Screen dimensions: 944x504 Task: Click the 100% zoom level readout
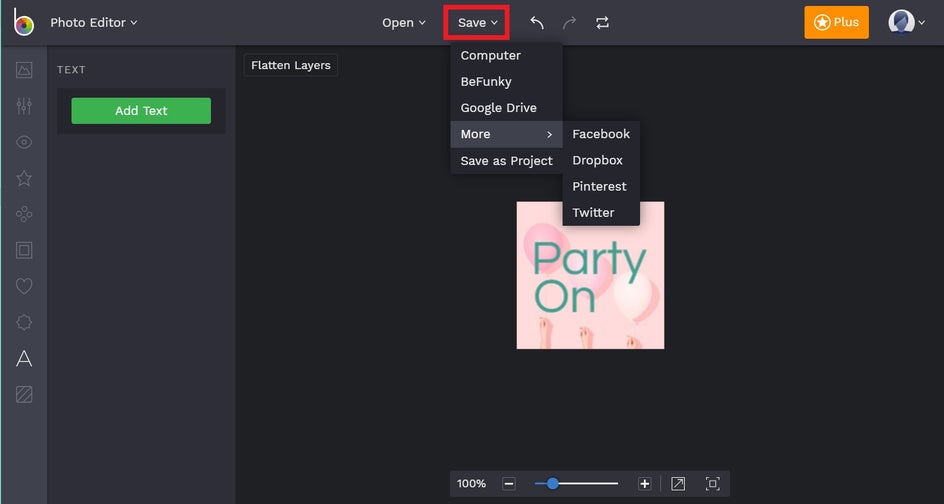pos(471,484)
